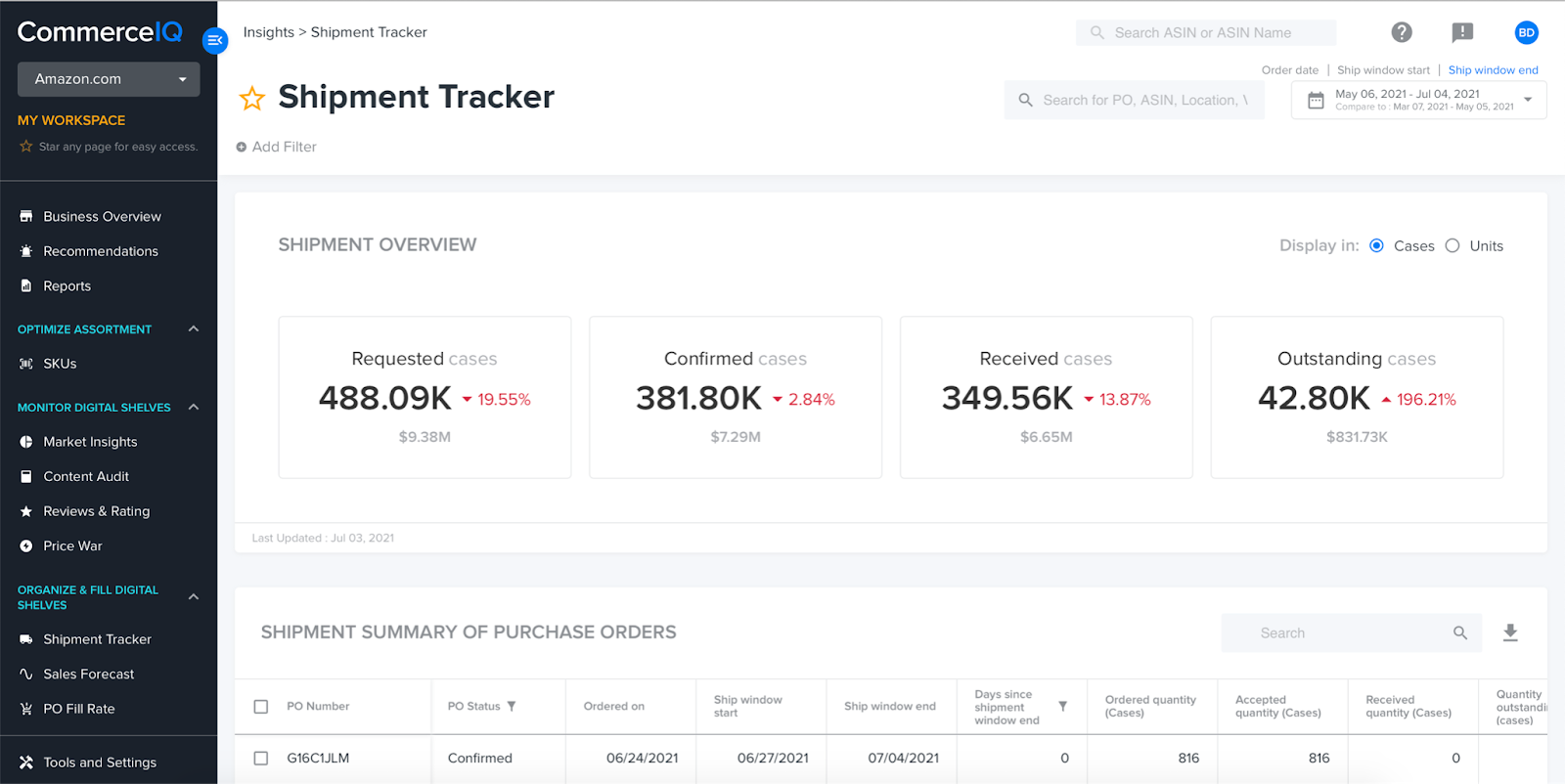The image size is (1565, 784).
Task: Click the SKUs barcode icon
Action: click(x=26, y=364)
